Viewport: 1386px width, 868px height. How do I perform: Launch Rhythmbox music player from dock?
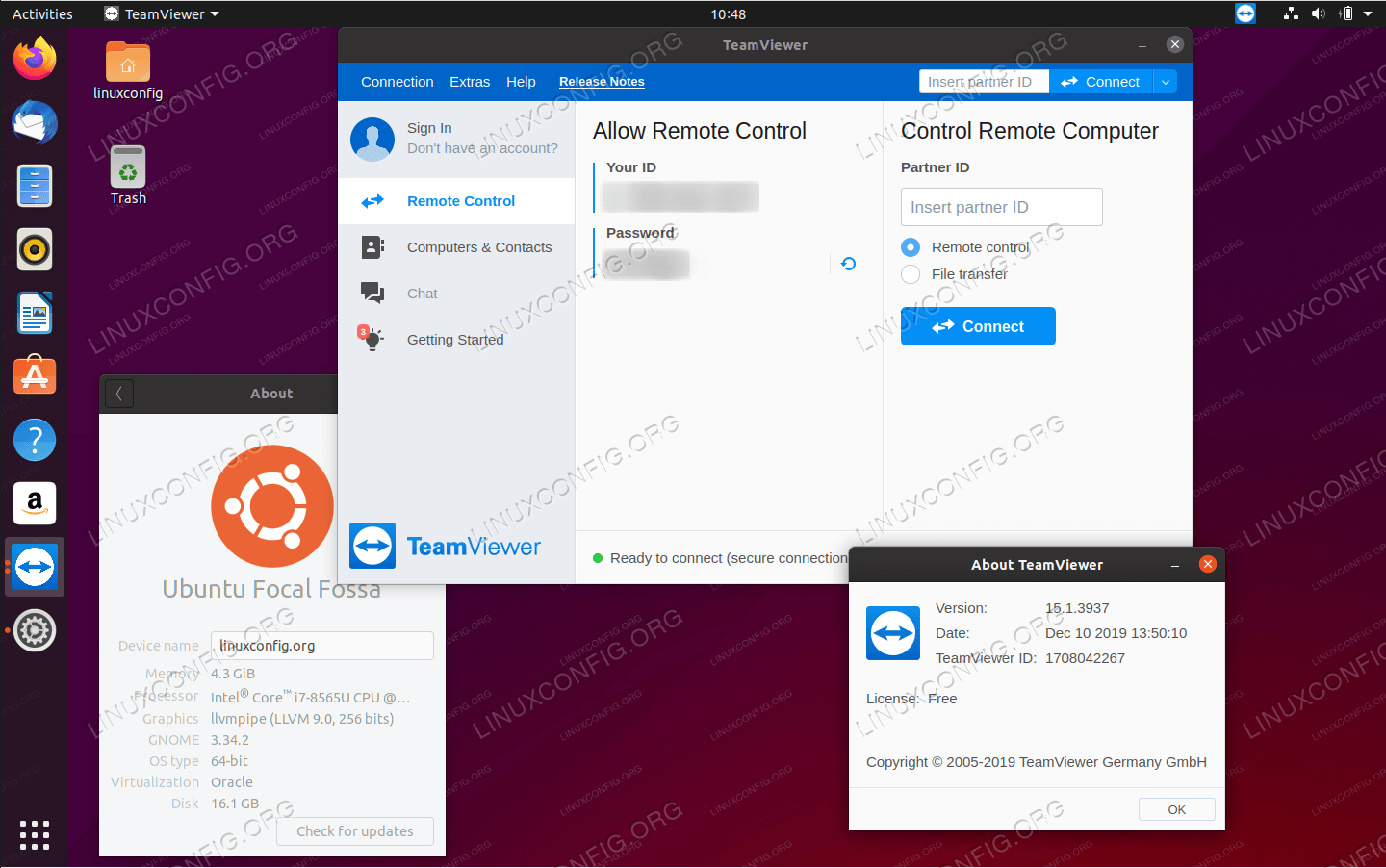tap(35, 249)
